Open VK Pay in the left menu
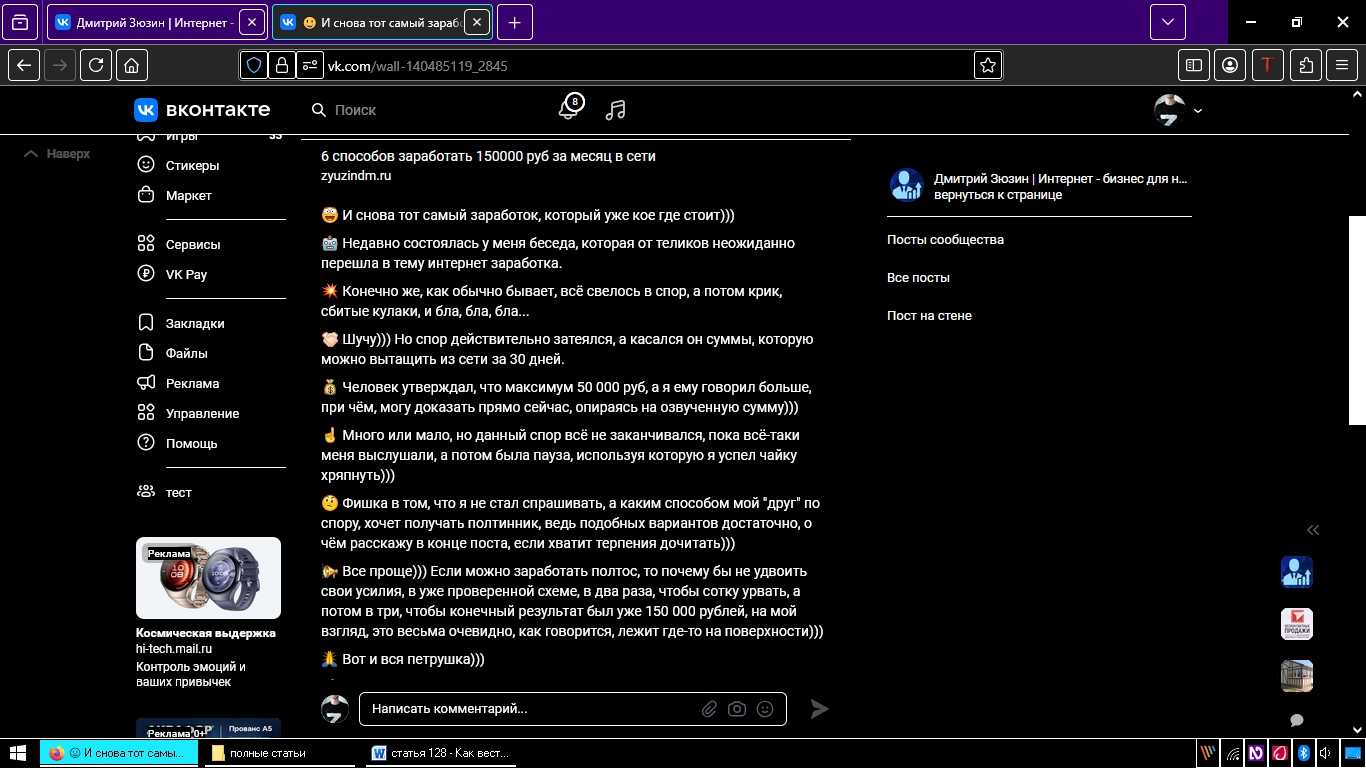Screen dimensions: 1366x768 tap(186, 274)
